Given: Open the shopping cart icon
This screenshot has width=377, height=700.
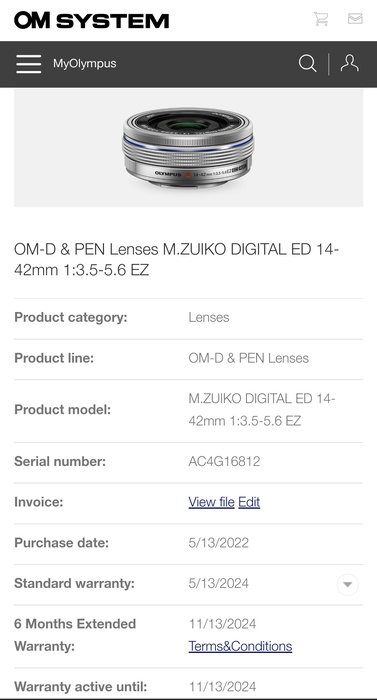Looking at the screenshot, I should pyautogui.click(x=321, y=19).
